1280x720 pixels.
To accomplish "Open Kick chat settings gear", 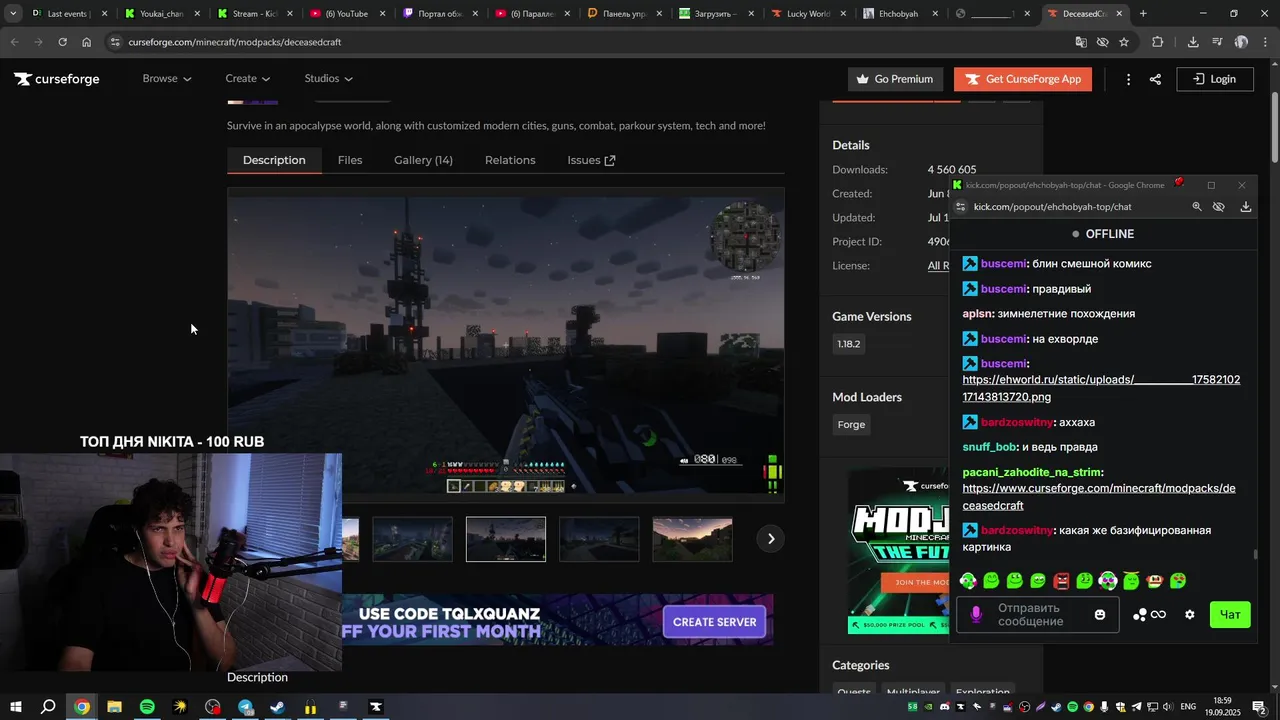I will point(1189,614).
